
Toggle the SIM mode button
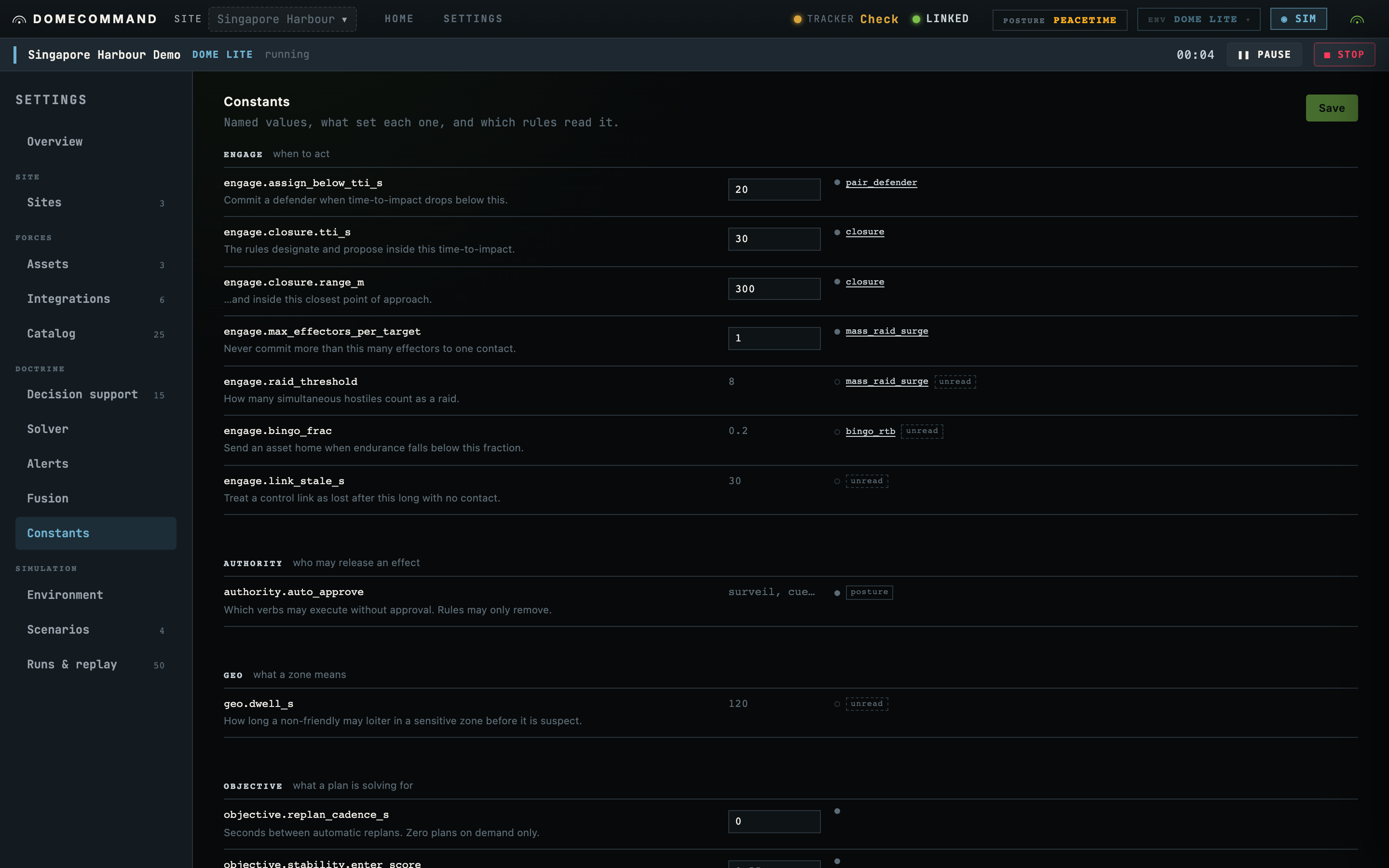coord(1298,19)
